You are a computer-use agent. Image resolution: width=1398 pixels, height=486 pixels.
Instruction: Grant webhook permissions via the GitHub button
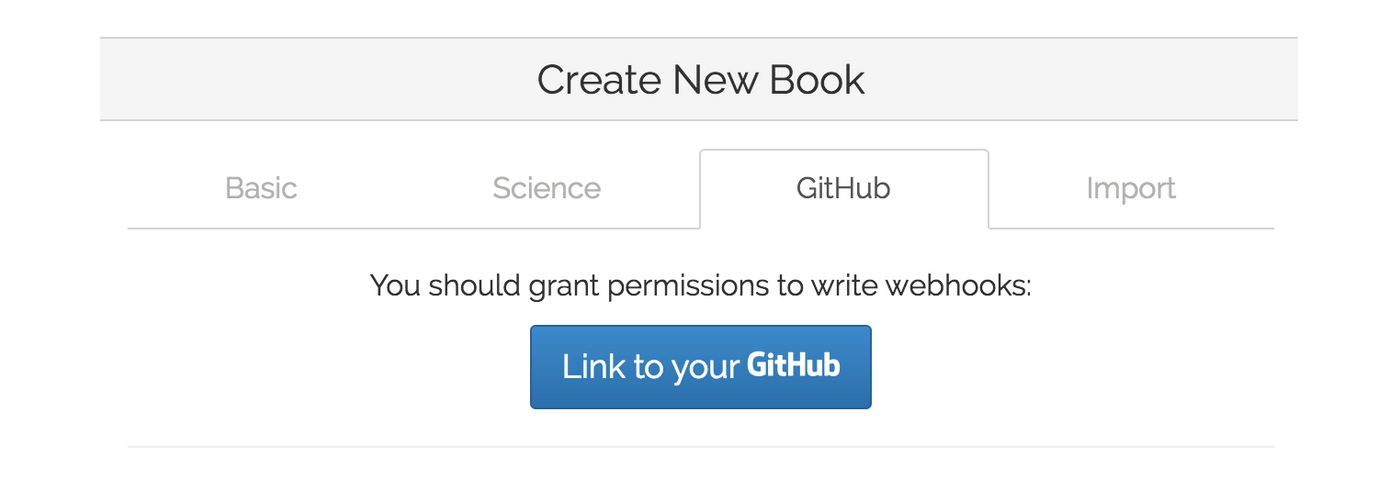click(700, 367)
